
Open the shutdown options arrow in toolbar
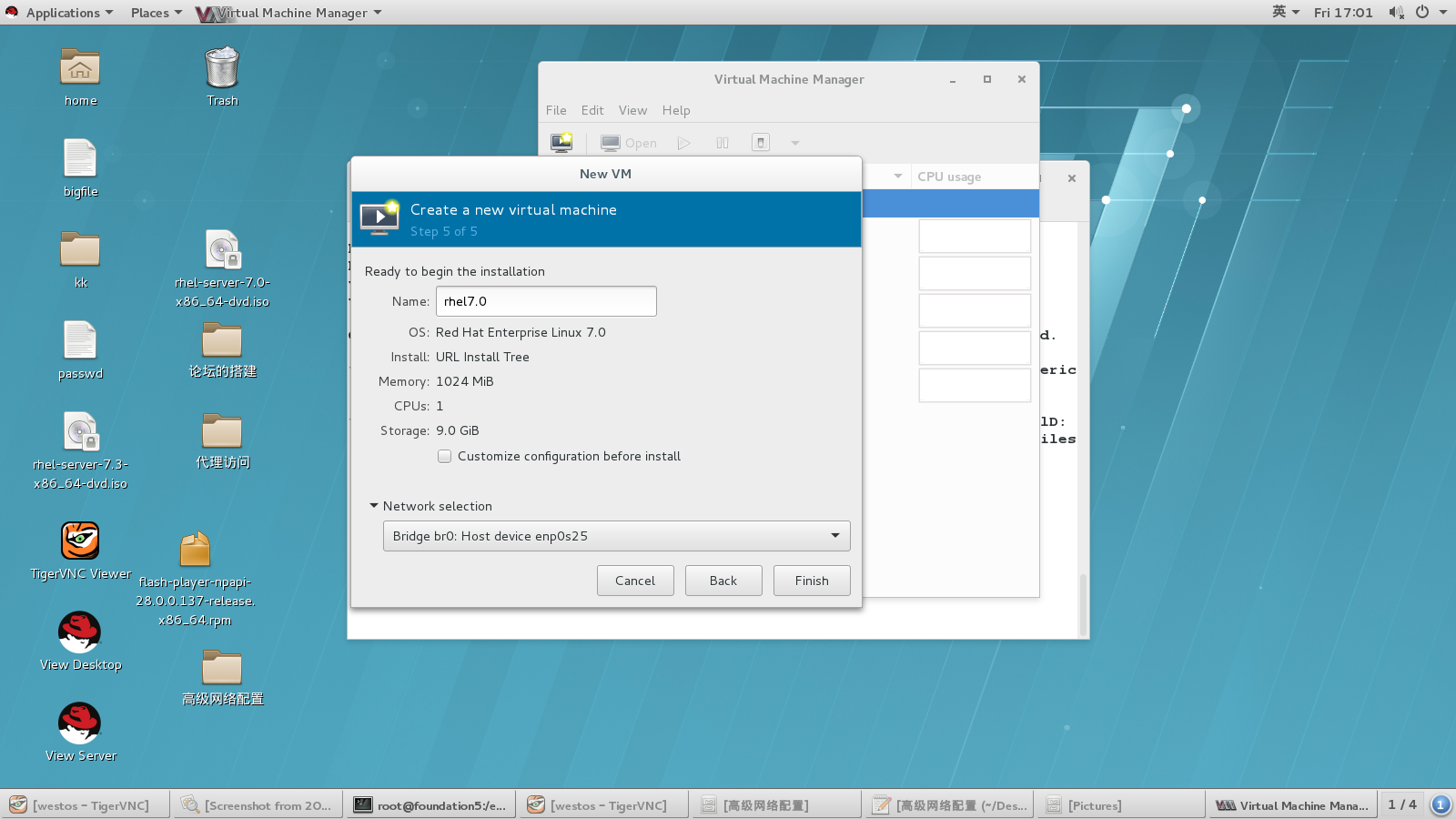click(x=795, y=143)
